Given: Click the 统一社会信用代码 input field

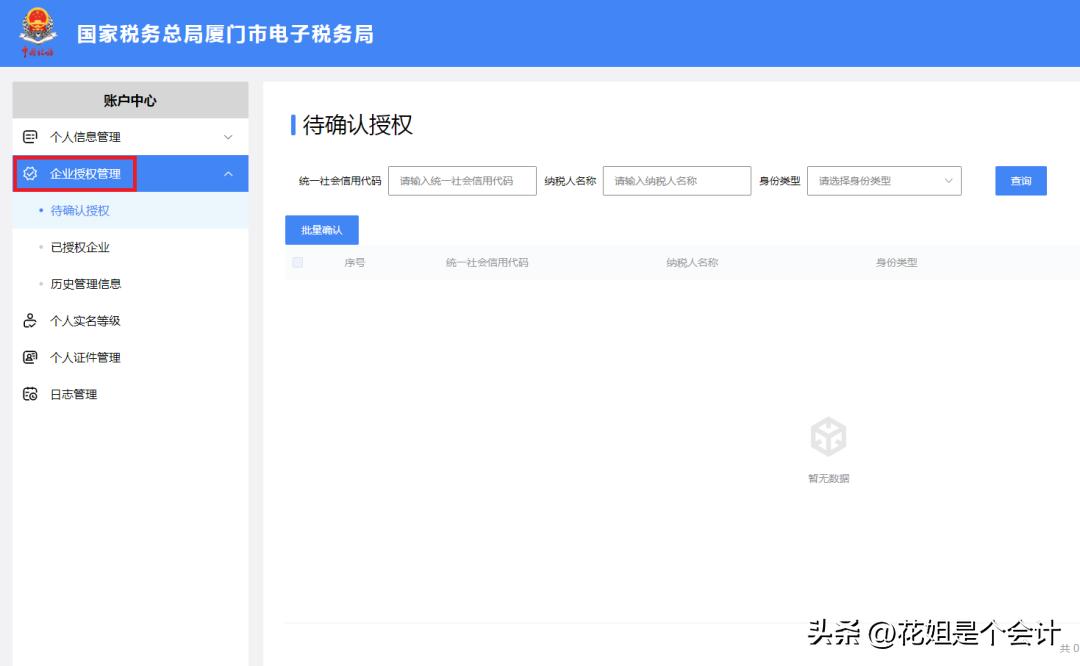Looking at the screenshot, I should click(462, 180).
